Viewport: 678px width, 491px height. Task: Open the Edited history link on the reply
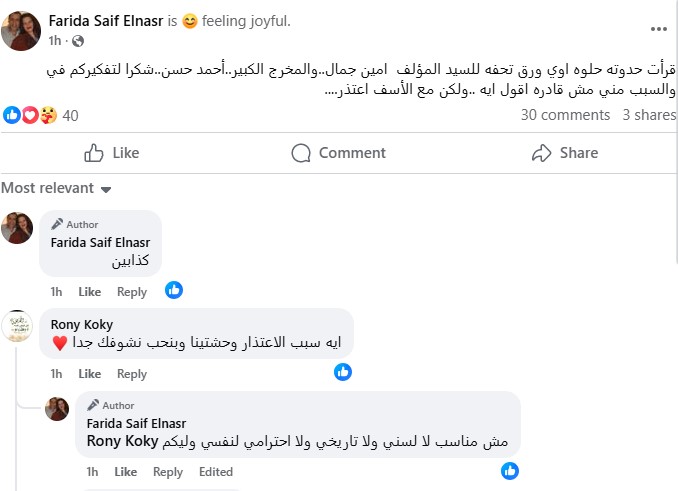(x=215, y=472)
